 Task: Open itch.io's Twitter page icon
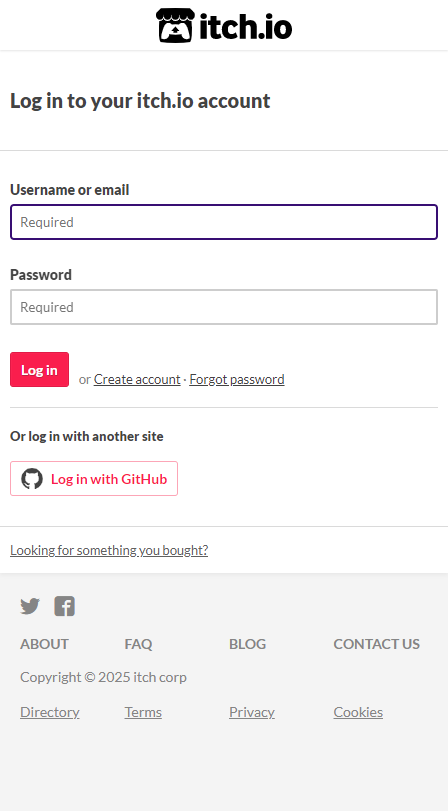point(30,606)
